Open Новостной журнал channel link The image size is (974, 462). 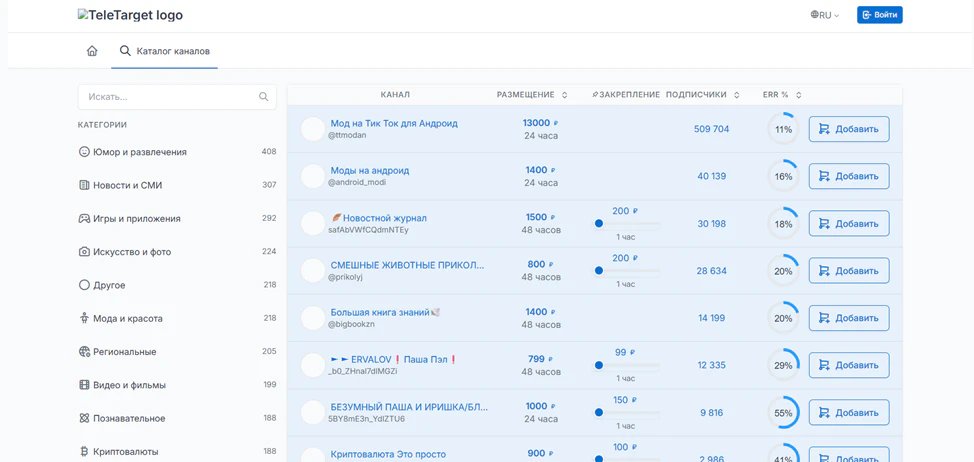pyautogui.click(x=379, y=218)
